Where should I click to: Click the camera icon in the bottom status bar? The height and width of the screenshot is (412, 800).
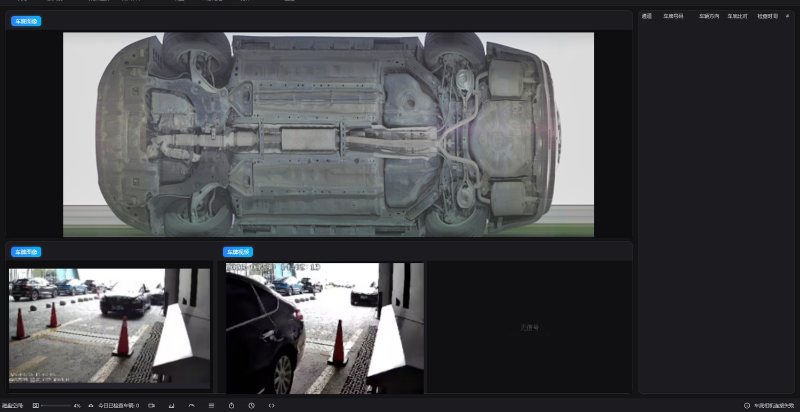coord(152,406)
